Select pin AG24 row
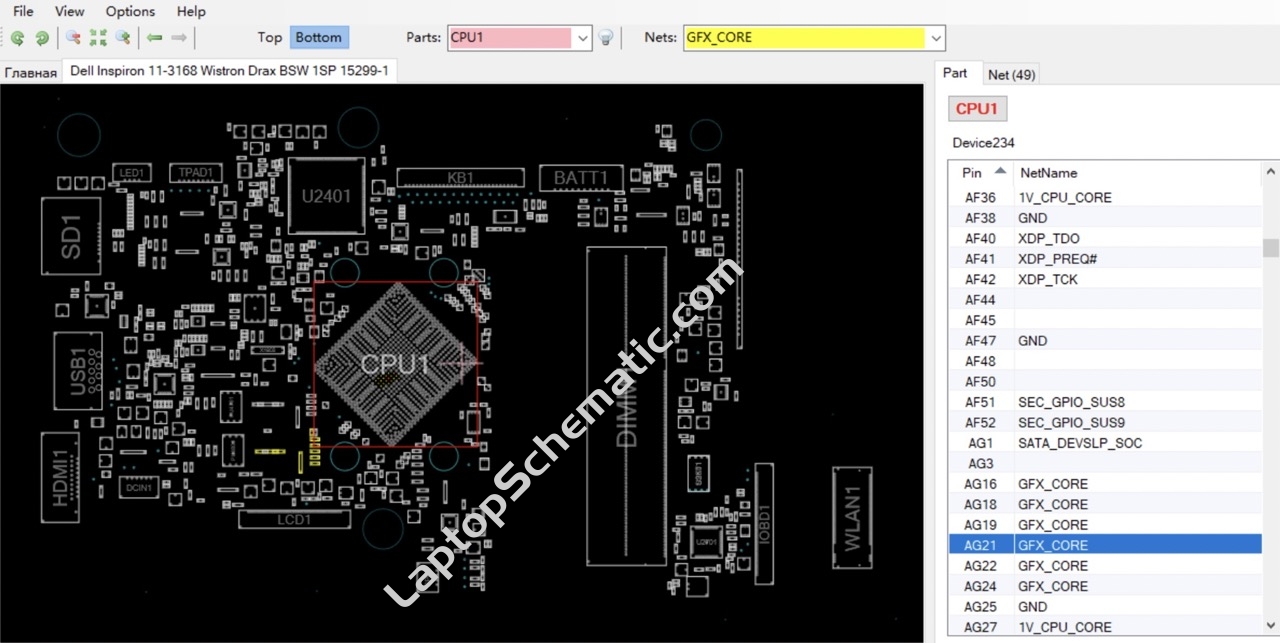The height and width of the screenshot is (643, 1280). (x=1105, y=586)
